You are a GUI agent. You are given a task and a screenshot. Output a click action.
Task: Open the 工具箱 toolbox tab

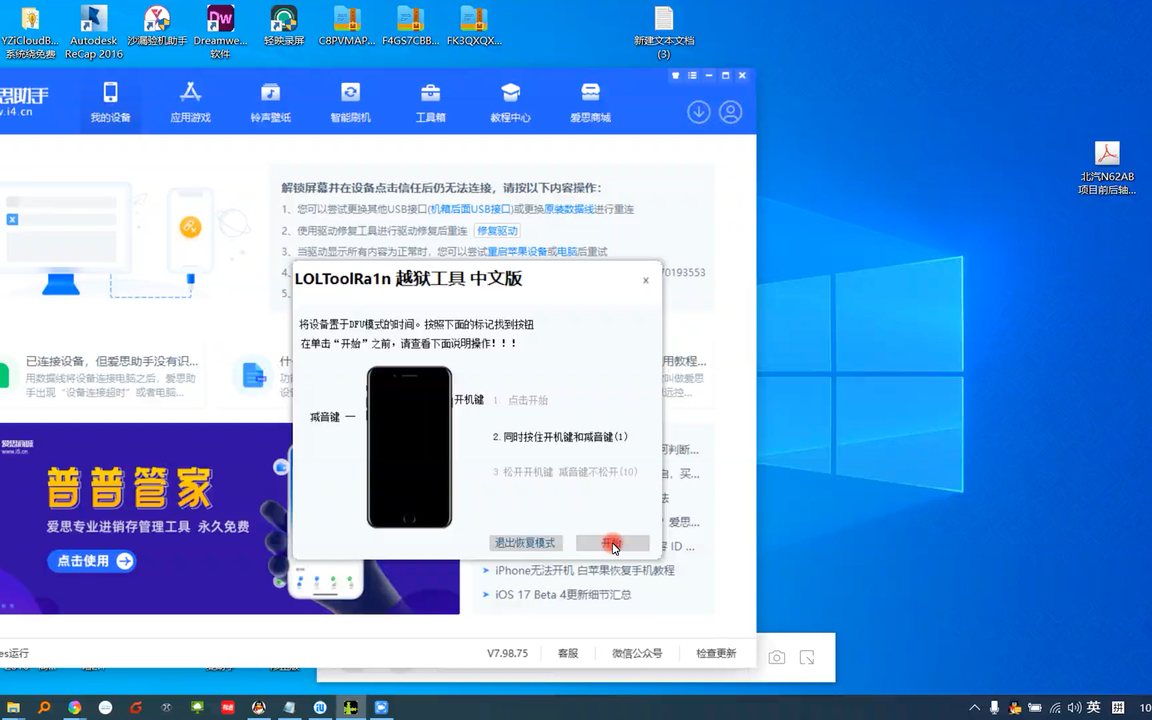click(431, 102)
